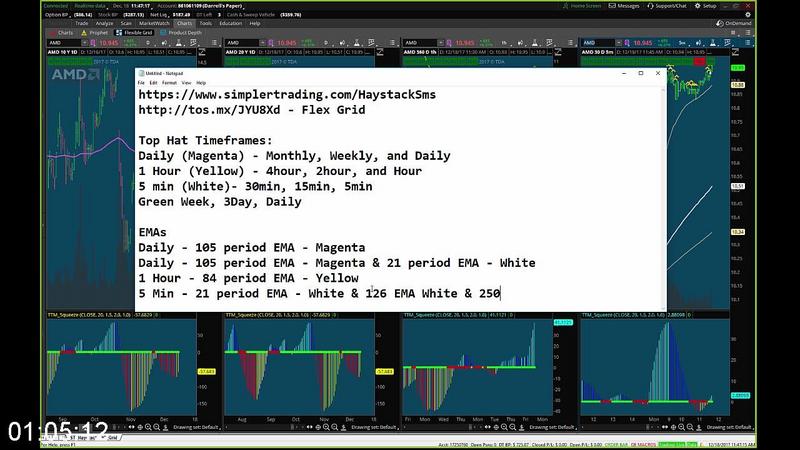Activate OnDemand mode

[734, 23]
